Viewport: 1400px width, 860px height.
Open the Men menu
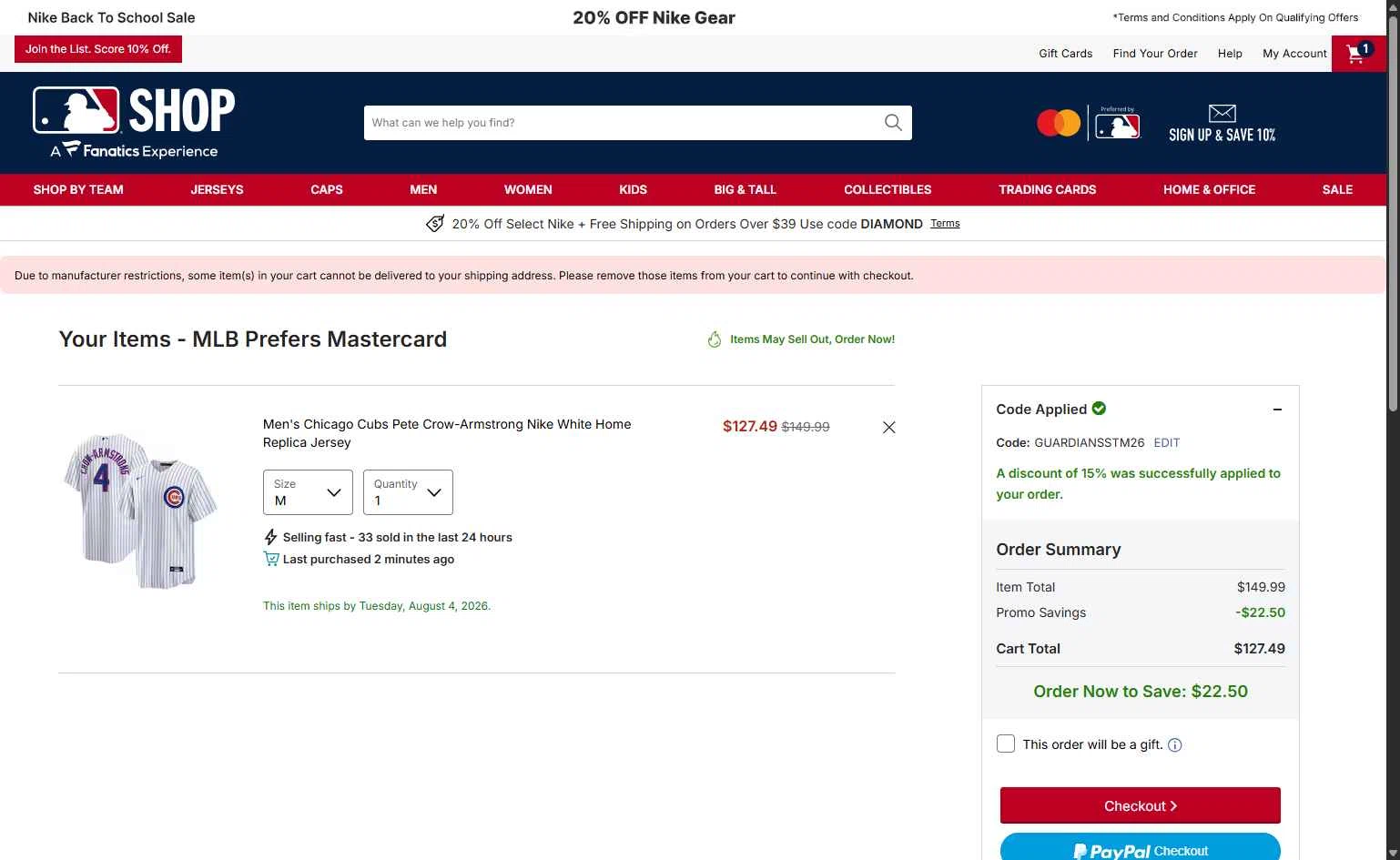coord(423,189)
